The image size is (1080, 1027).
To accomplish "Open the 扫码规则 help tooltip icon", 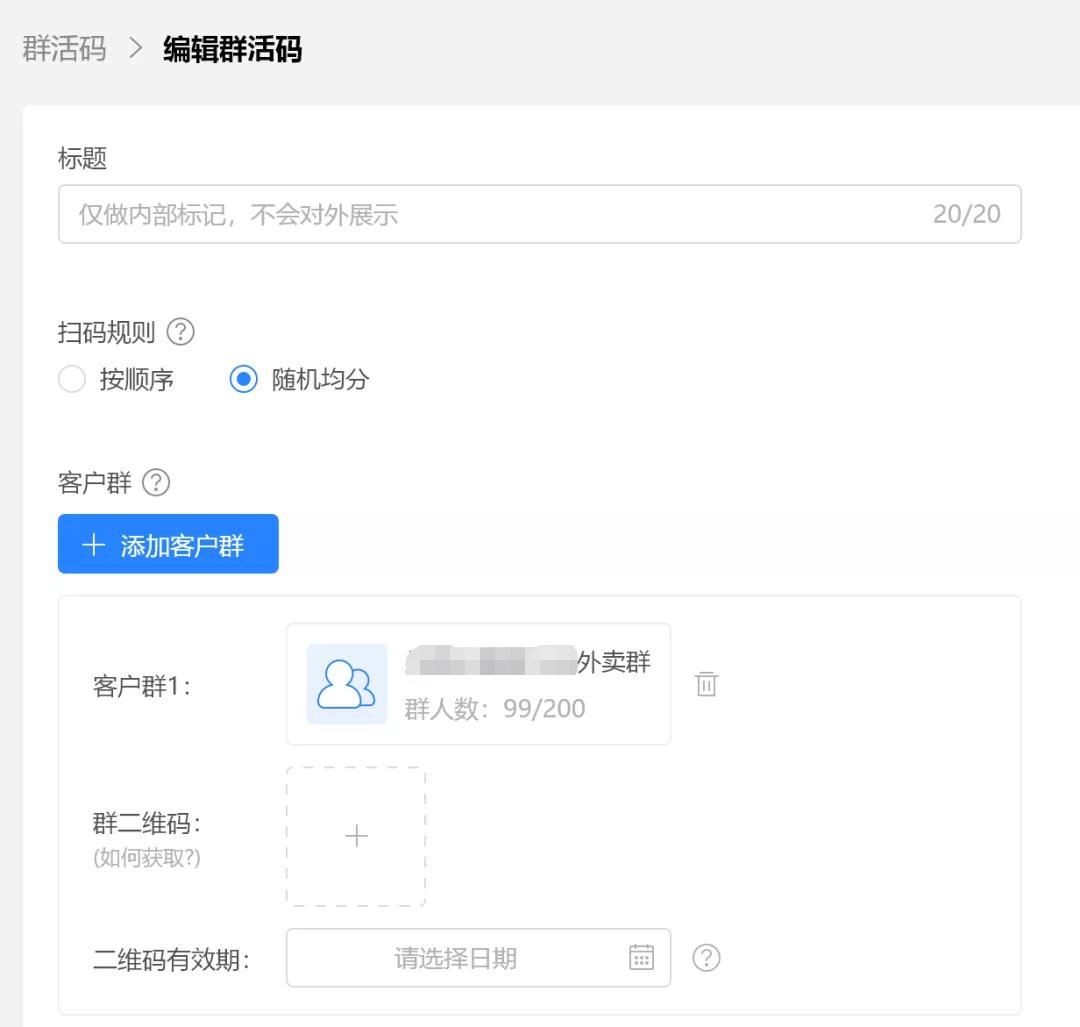I will pos(181,333).
